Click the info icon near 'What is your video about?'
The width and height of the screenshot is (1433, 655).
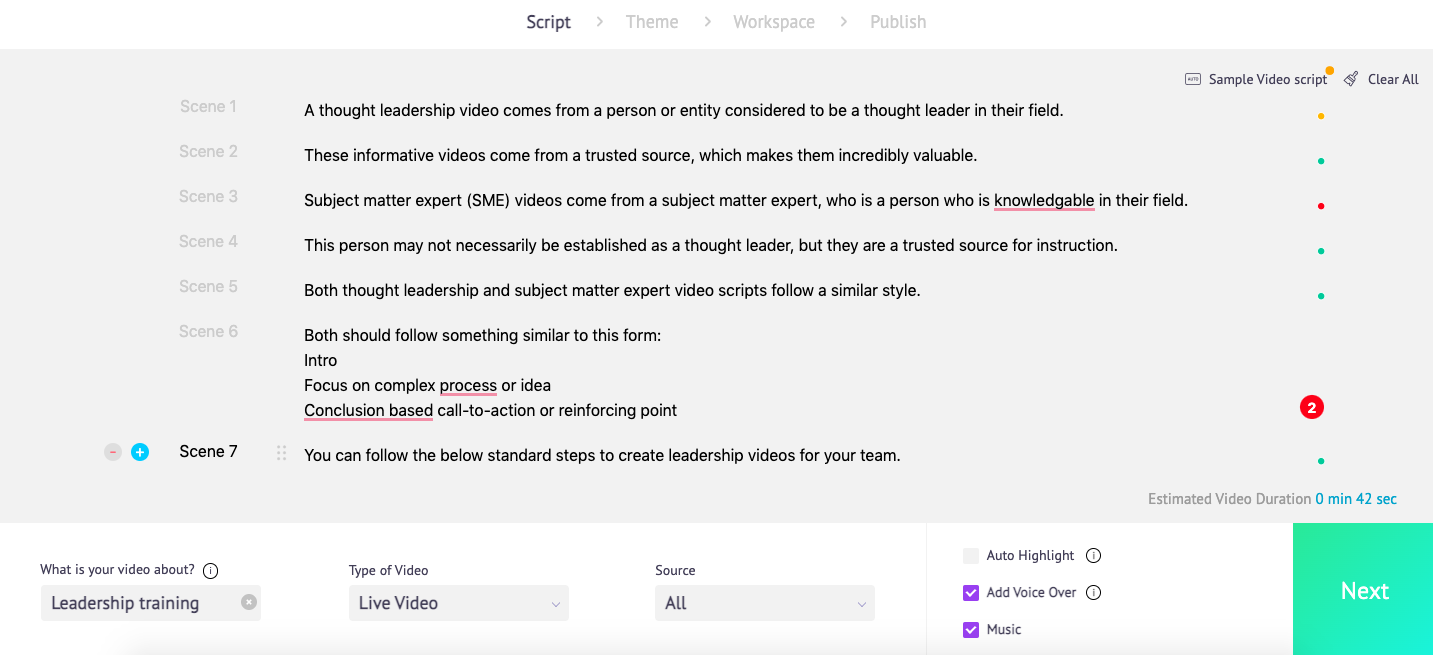point(210,570)
